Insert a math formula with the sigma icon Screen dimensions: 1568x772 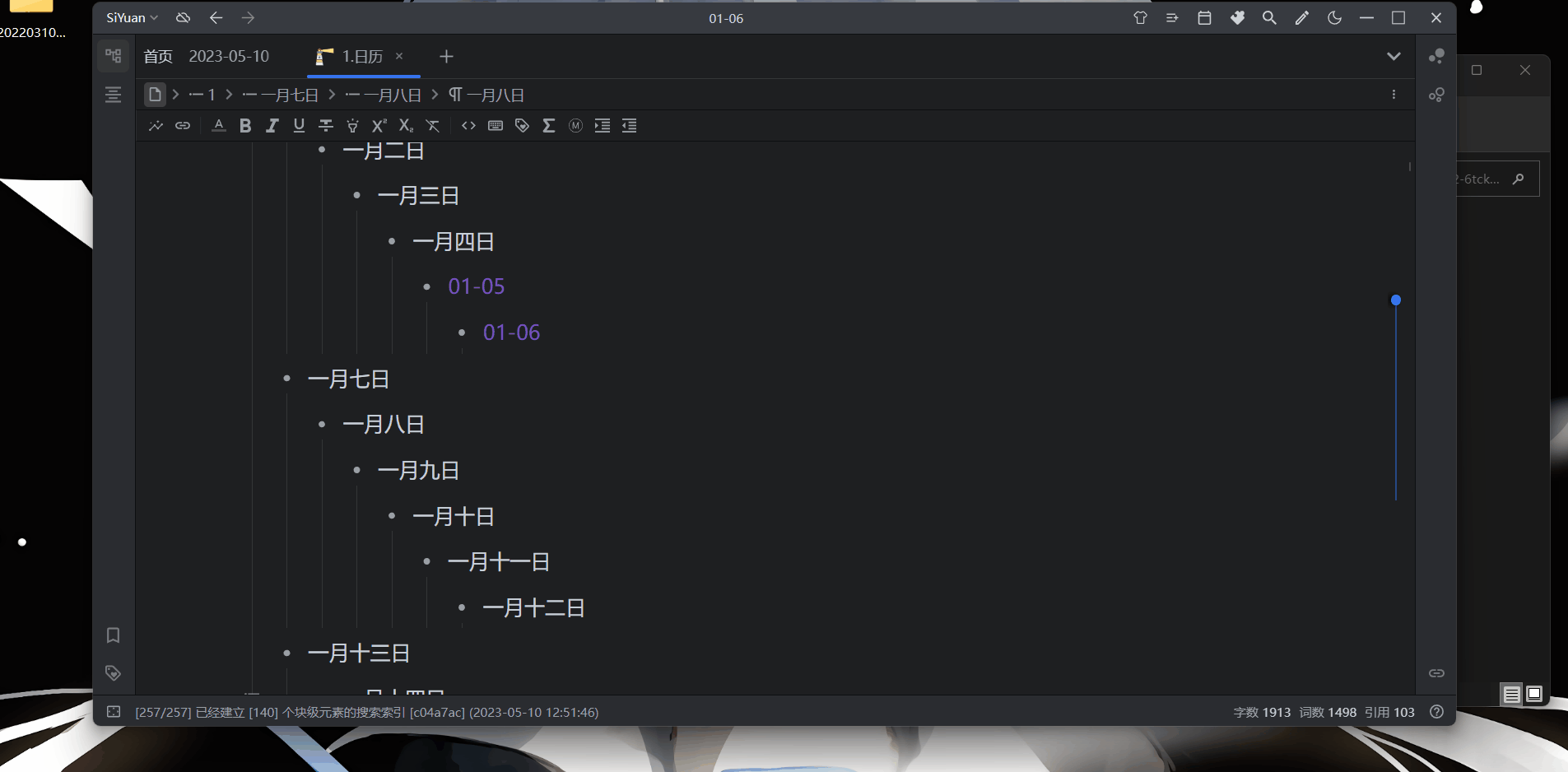(x=548, y=125)
